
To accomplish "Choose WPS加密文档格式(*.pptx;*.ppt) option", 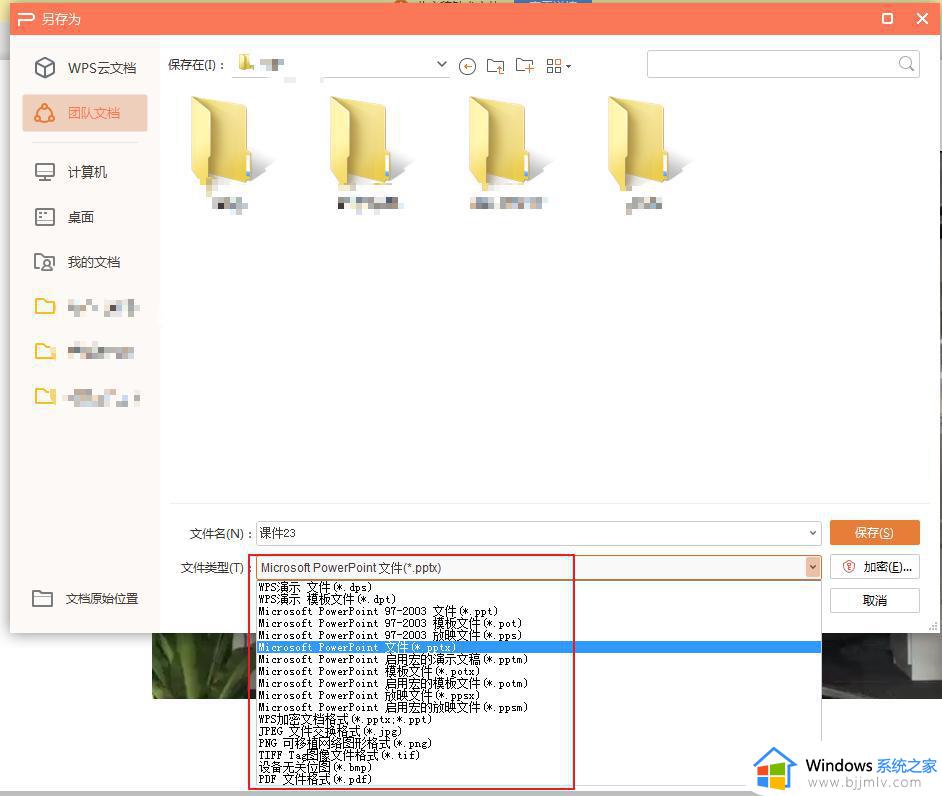I will 539,719.
